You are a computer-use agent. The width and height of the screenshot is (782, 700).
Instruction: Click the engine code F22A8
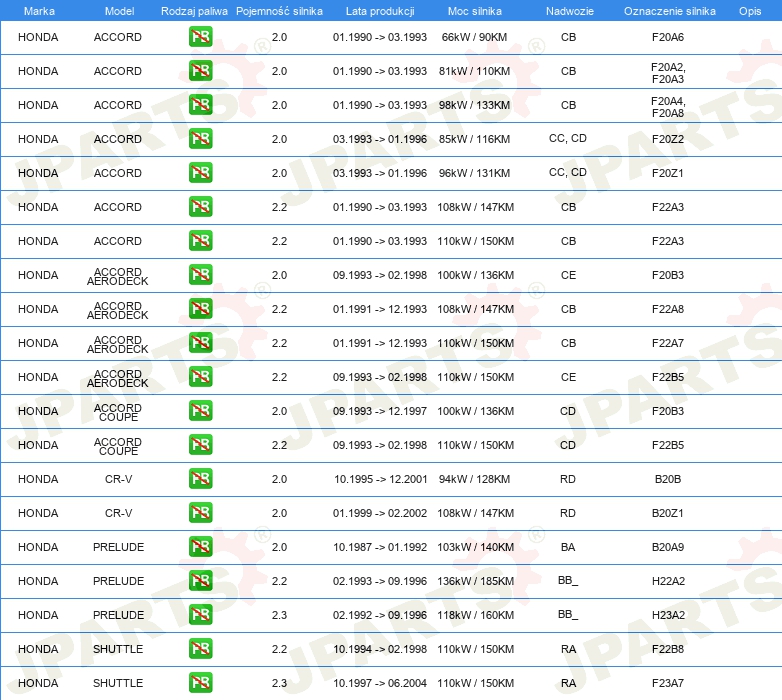[668, 309]
